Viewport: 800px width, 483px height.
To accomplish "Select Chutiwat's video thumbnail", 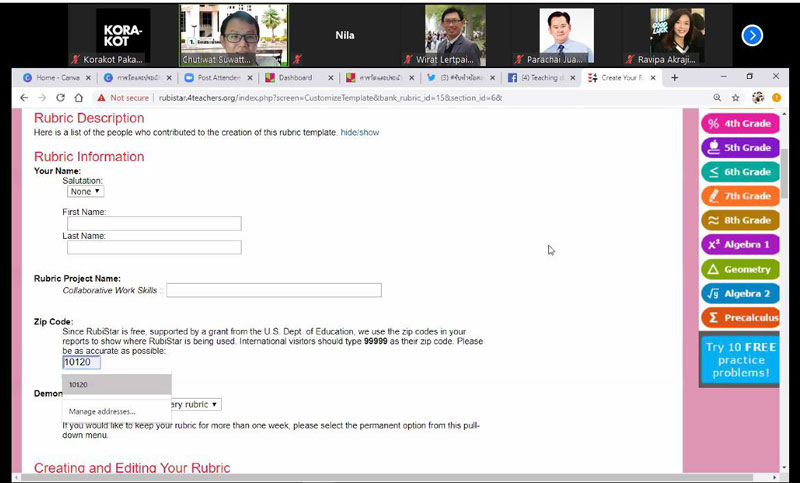I will (234, 35).
